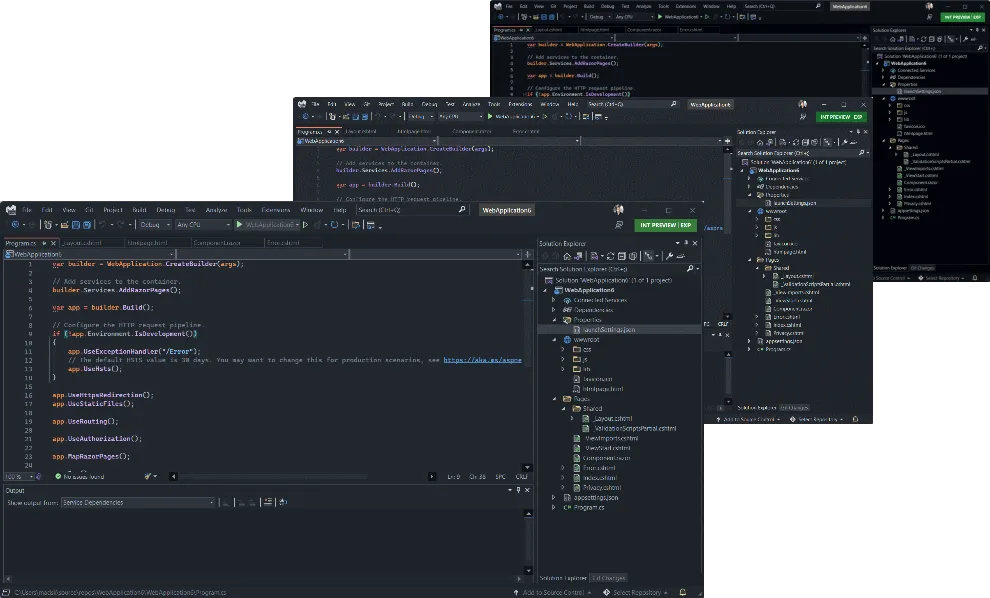990x598 pixels.
Task: Click Select Repository in front status bar
Action: click(x=636, y=592)
